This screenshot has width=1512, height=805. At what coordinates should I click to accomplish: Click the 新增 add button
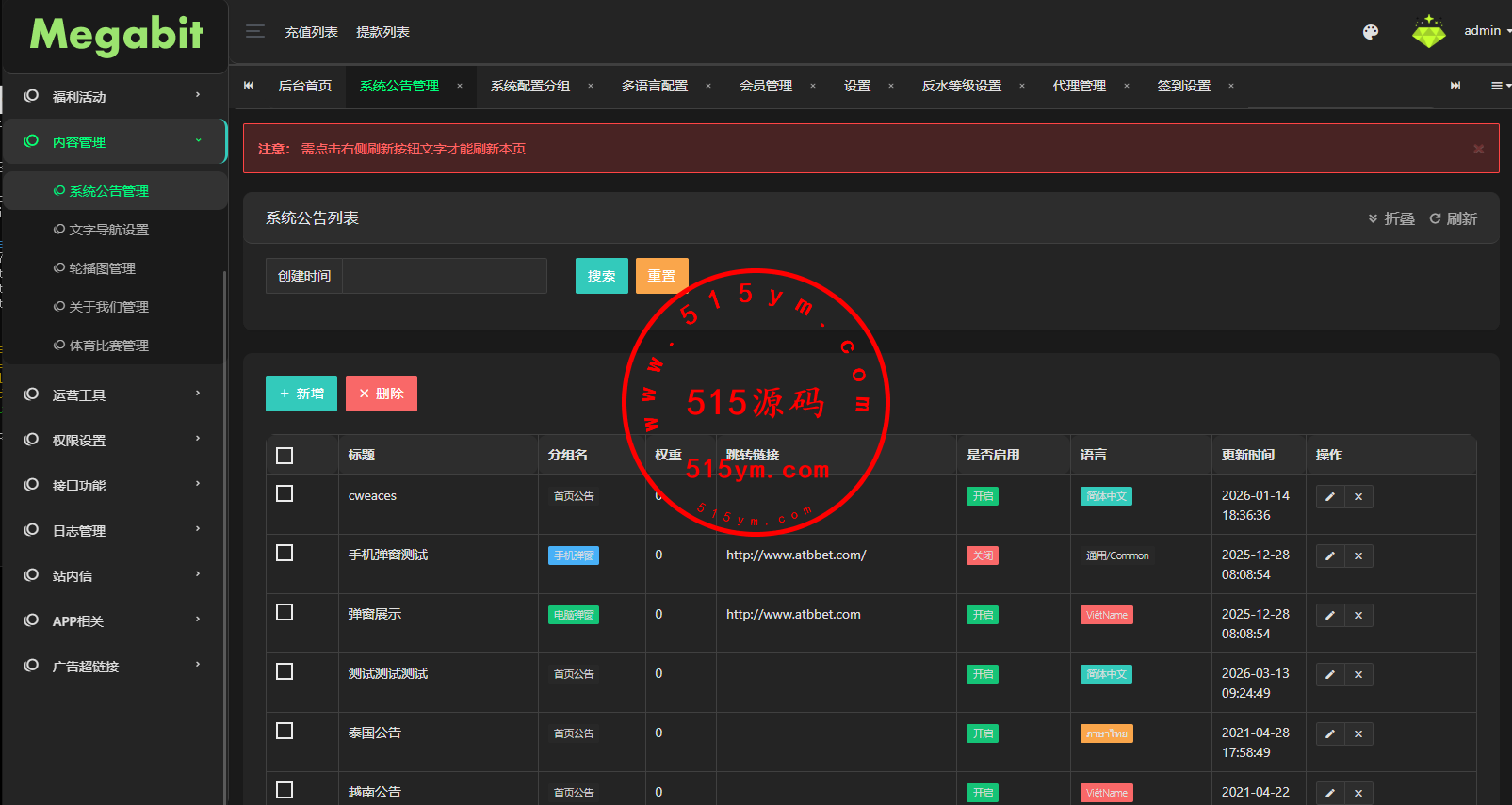pos(301,394)
